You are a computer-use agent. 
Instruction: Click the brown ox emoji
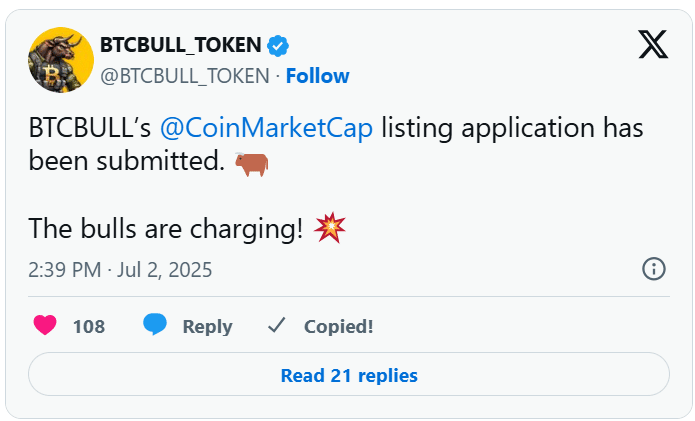point(251,164)
